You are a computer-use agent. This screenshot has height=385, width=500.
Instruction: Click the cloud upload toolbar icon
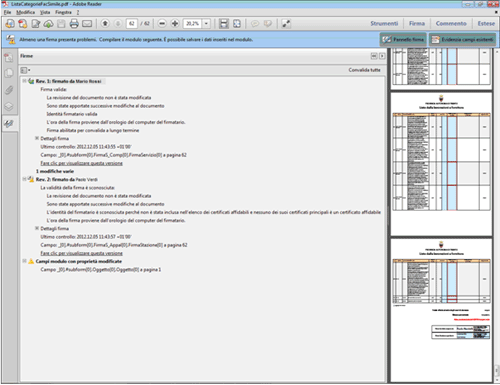(x=48, y=24)
